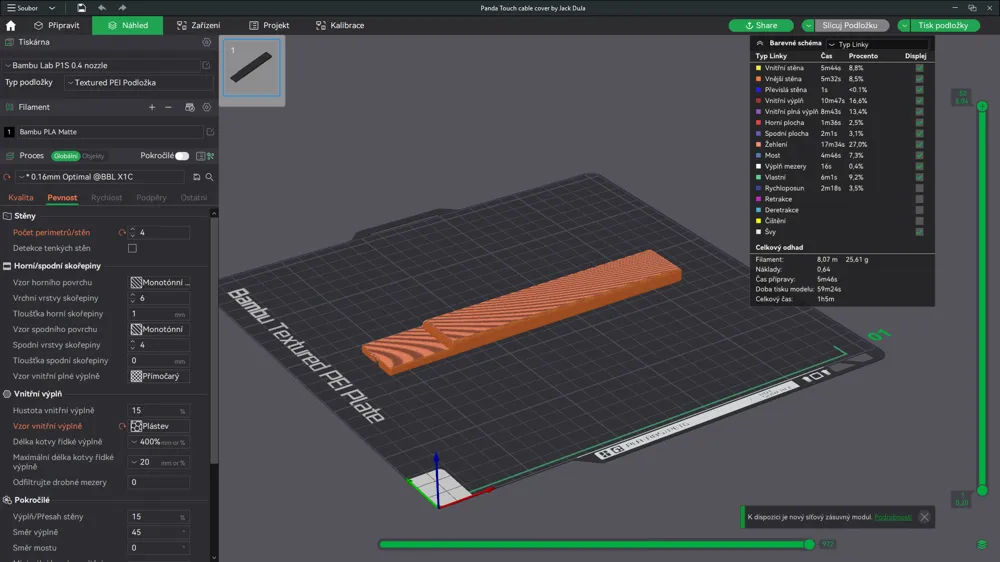Add a filament with the plus icon
Viewport: 1000px width, 562px height.
pyautogui.click(x=152, y=107)
